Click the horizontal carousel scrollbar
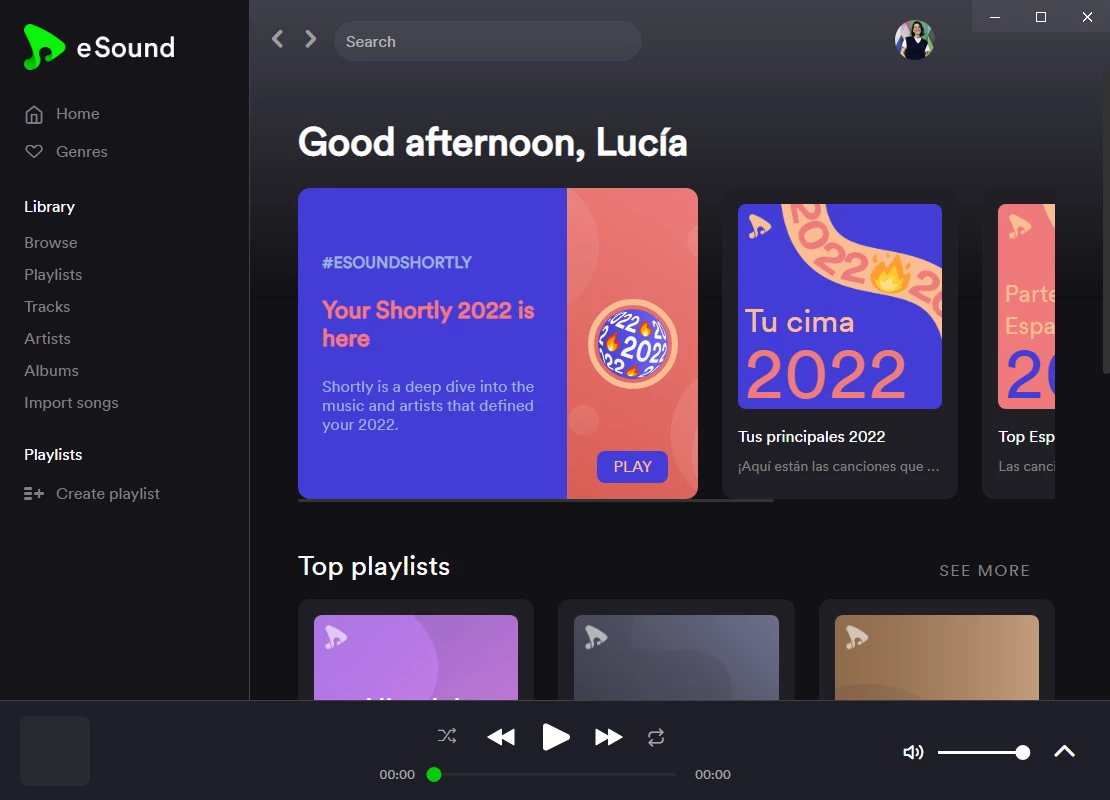This screenshot has height=800, width=1110. 535,501
